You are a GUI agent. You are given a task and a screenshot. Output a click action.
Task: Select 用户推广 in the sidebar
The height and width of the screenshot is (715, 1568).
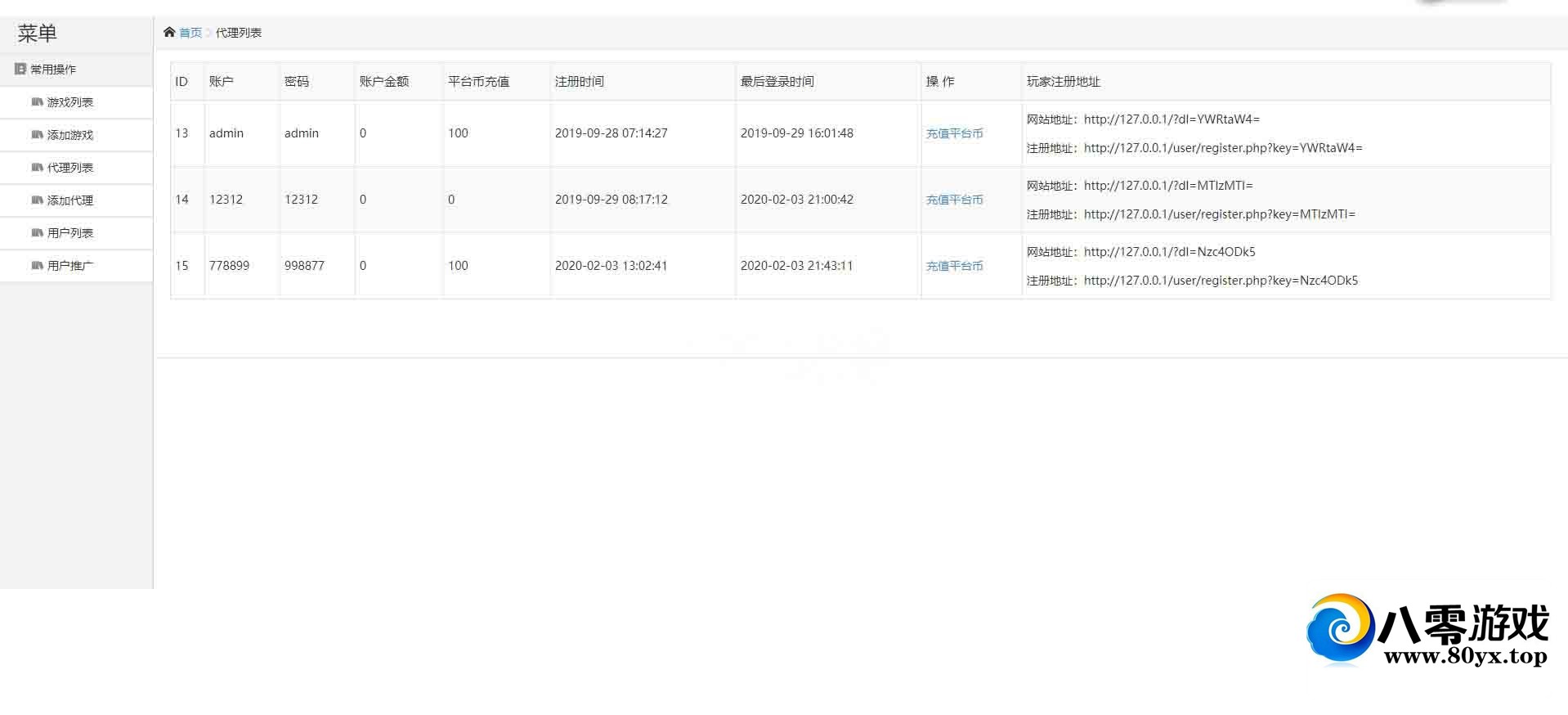70,266
